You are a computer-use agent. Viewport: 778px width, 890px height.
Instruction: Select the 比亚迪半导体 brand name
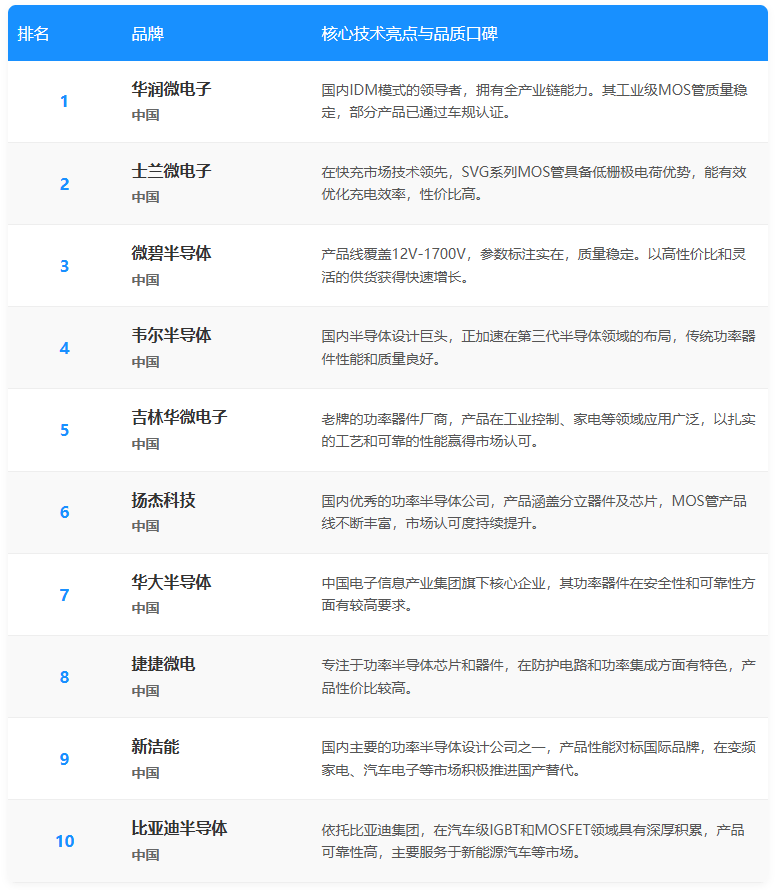coord(179,828)
